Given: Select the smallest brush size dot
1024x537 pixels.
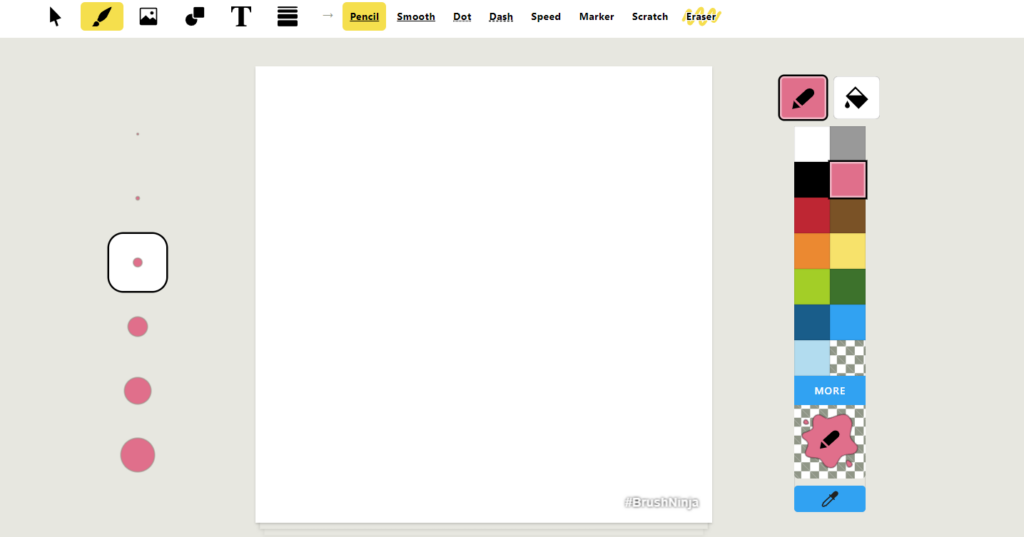Looking at the screenshot, I should point(137,134).
